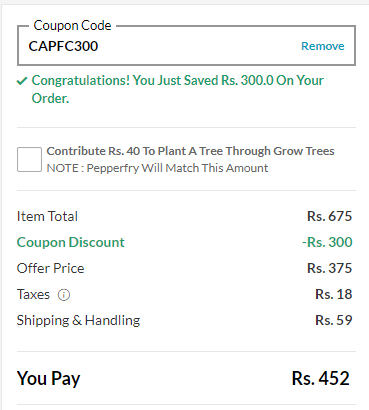Tick the Grow Trees contribution checkbox
Viewport: 369px width, 410px height.
point(29,159)
